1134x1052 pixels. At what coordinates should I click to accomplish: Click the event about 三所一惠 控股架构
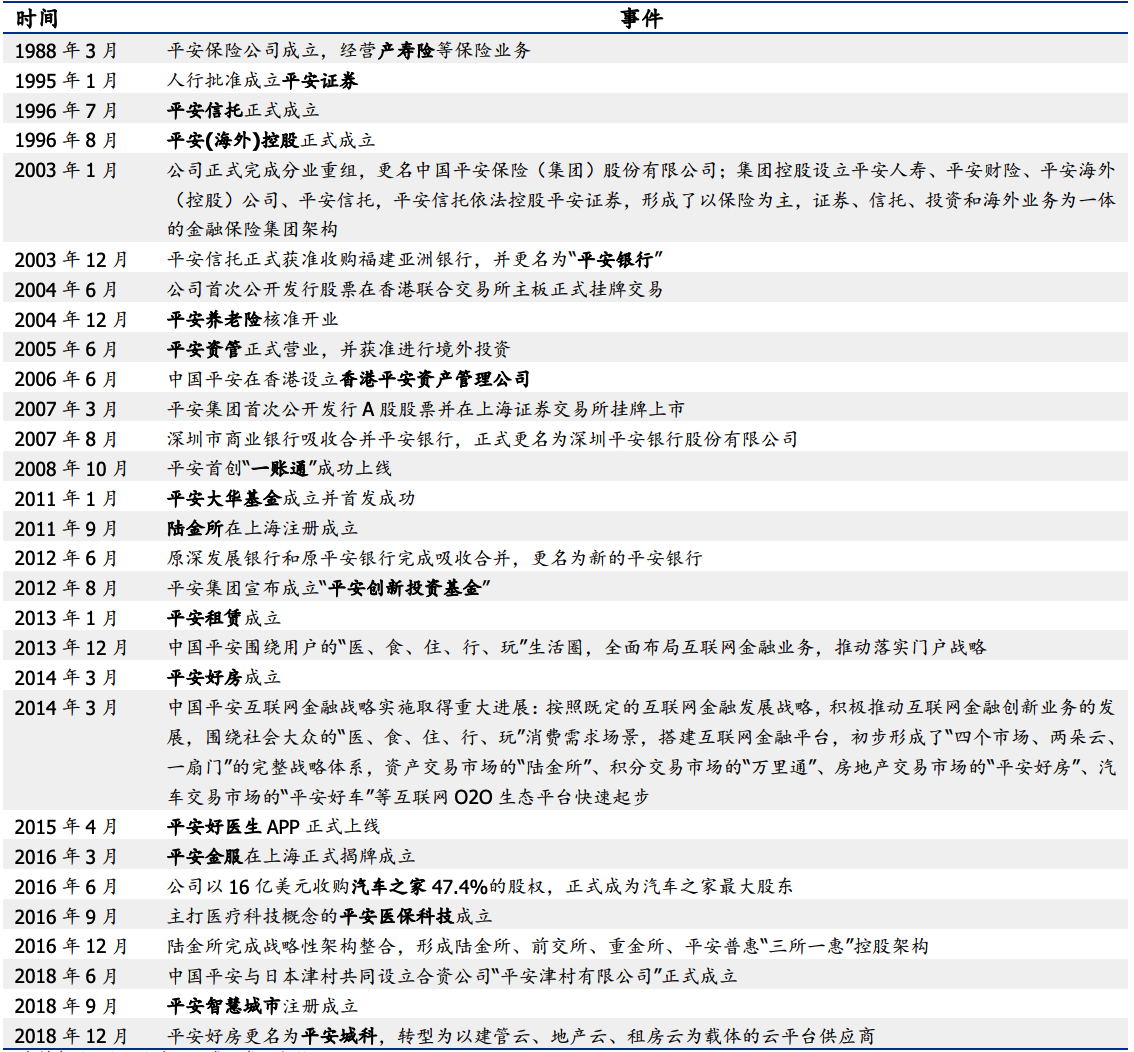[548, 946]
